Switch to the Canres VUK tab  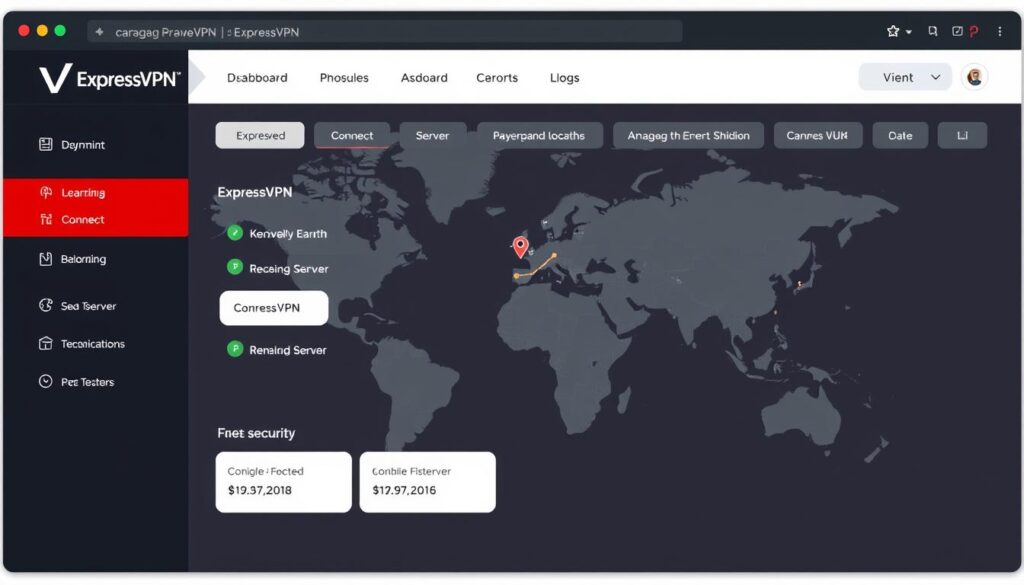[818, 135]
